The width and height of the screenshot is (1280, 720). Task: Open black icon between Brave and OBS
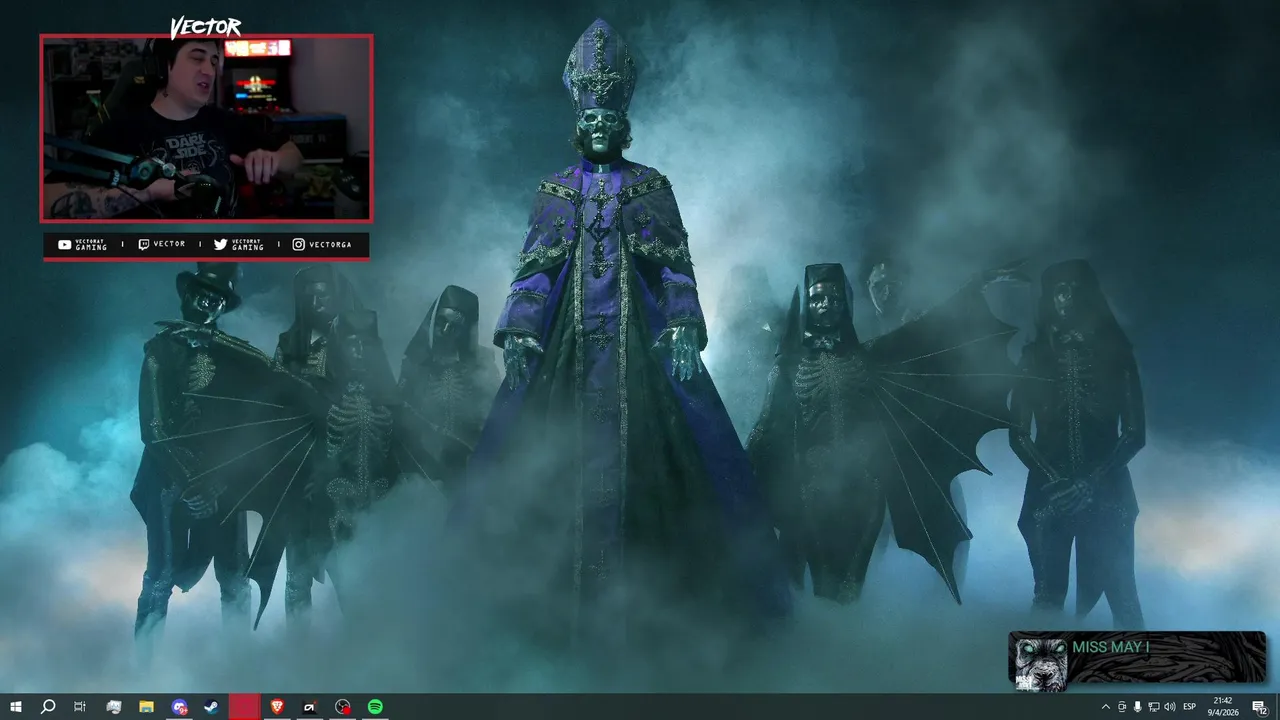pos(310,707)
